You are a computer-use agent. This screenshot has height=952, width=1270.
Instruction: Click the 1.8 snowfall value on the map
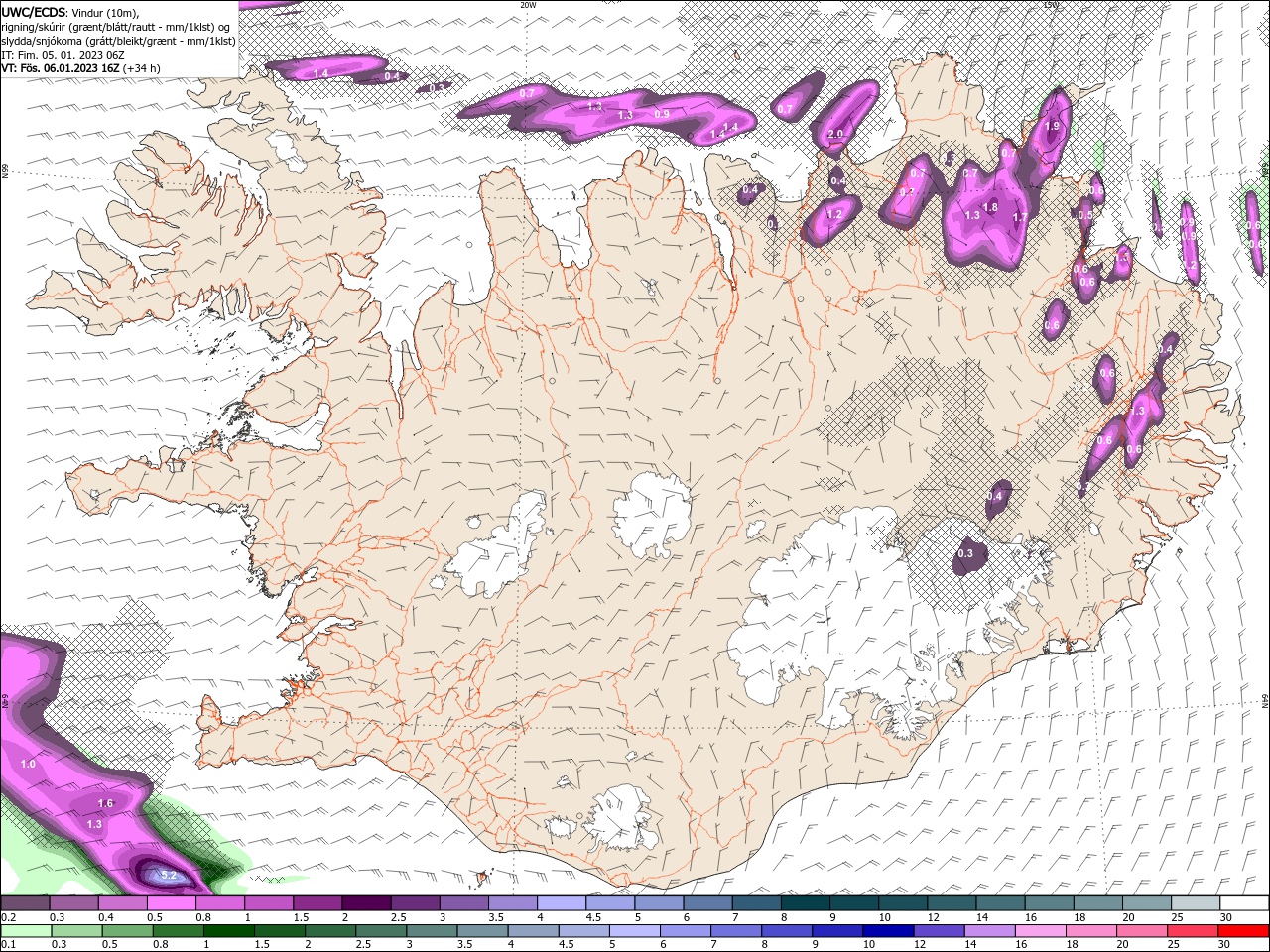tap(990, 207)
